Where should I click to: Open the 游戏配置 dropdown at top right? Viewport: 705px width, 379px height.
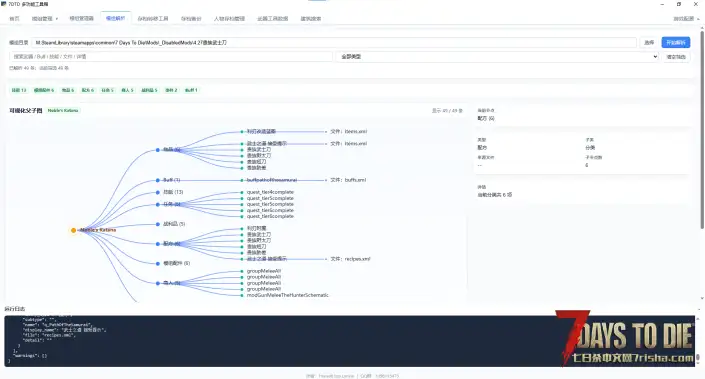686,18
